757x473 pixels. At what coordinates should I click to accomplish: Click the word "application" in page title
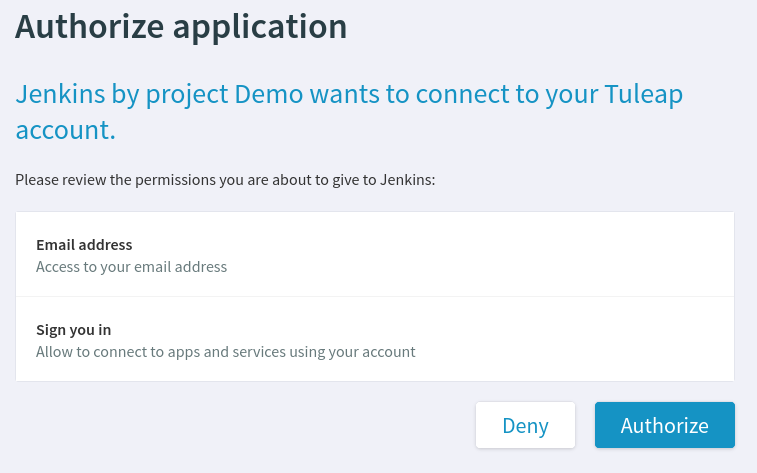click(x=260, y=28)
